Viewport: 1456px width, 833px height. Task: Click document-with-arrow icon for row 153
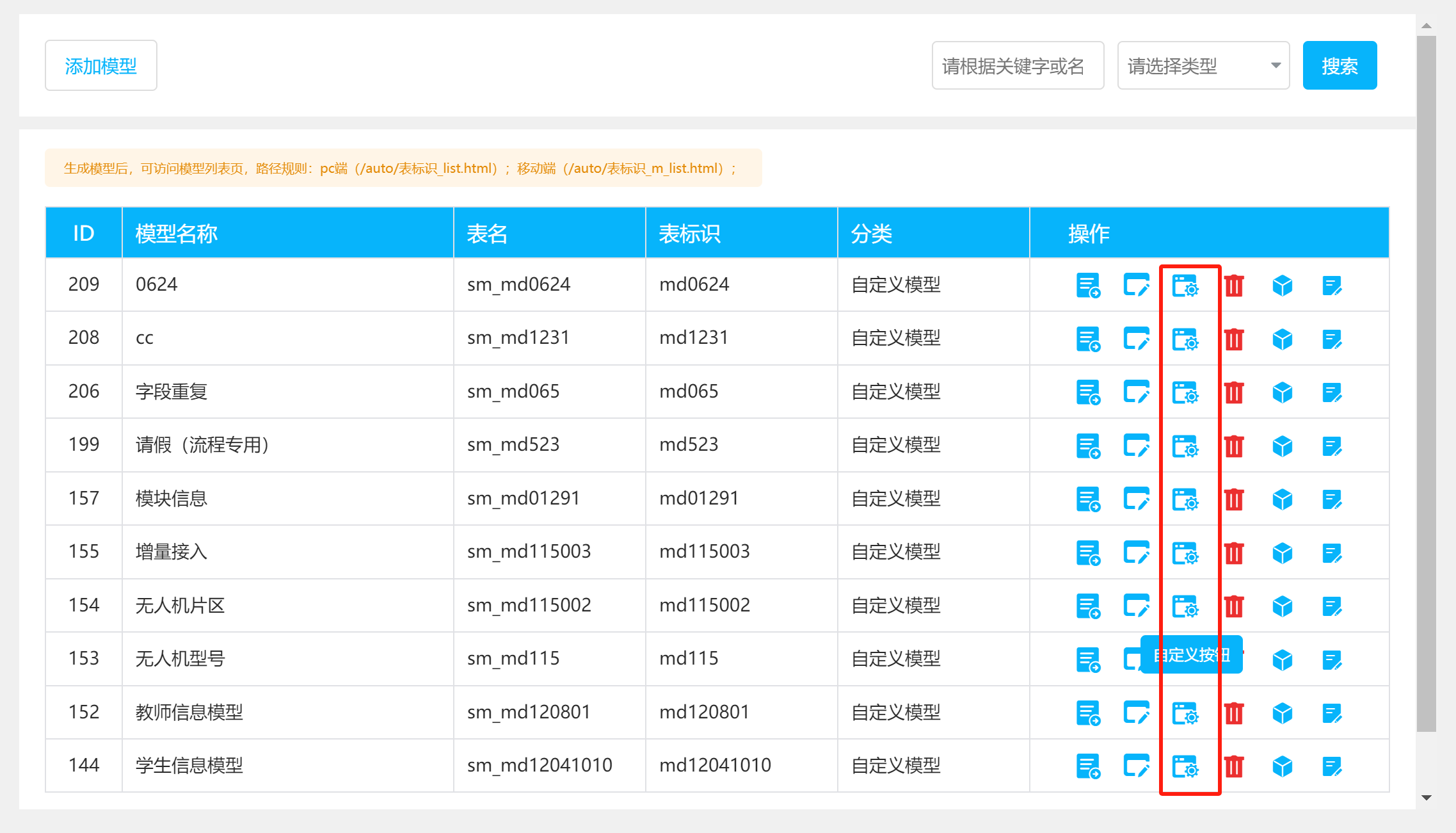click(1088, 660)
